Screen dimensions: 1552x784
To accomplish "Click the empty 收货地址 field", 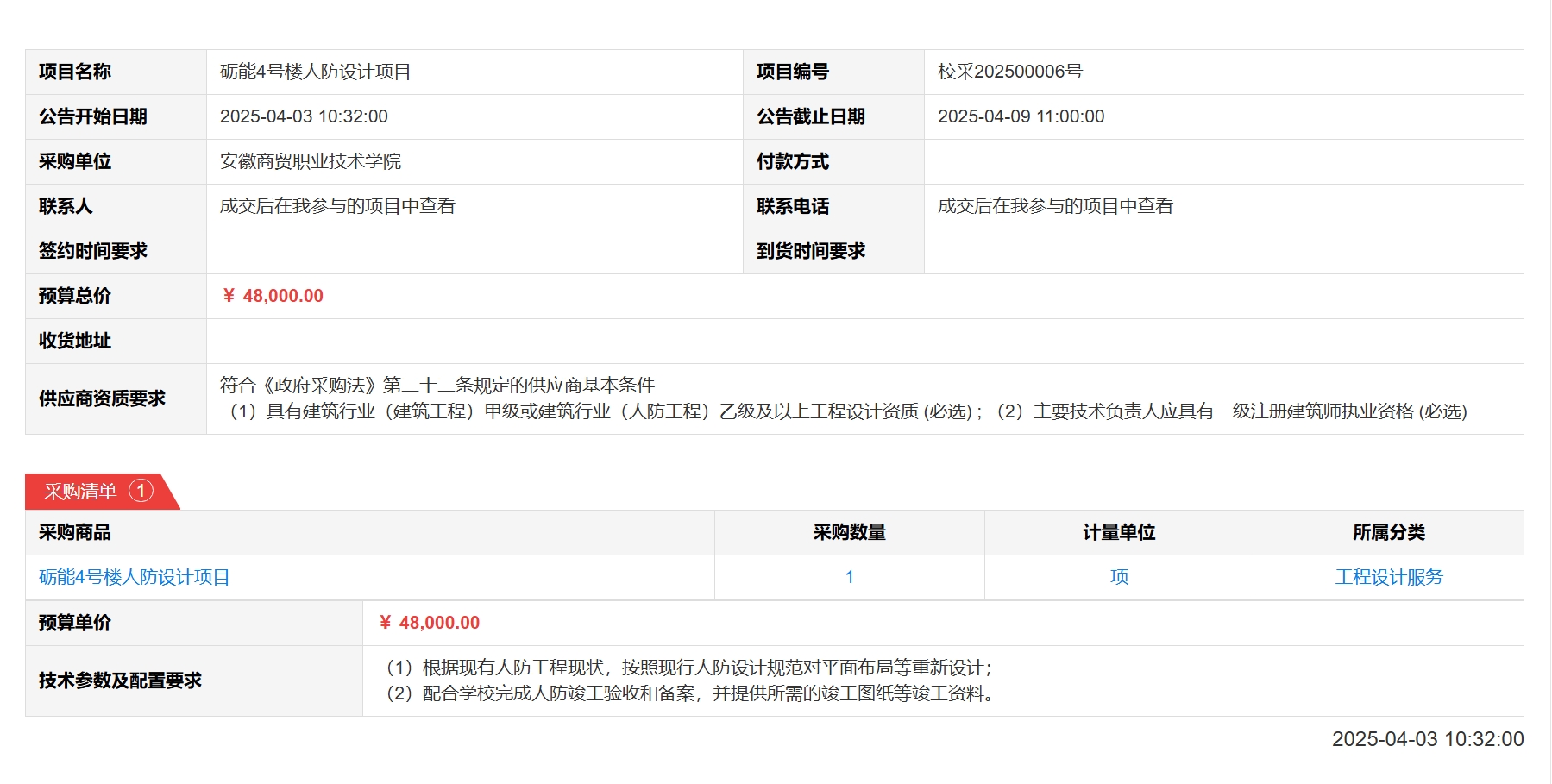I will 864,341.
